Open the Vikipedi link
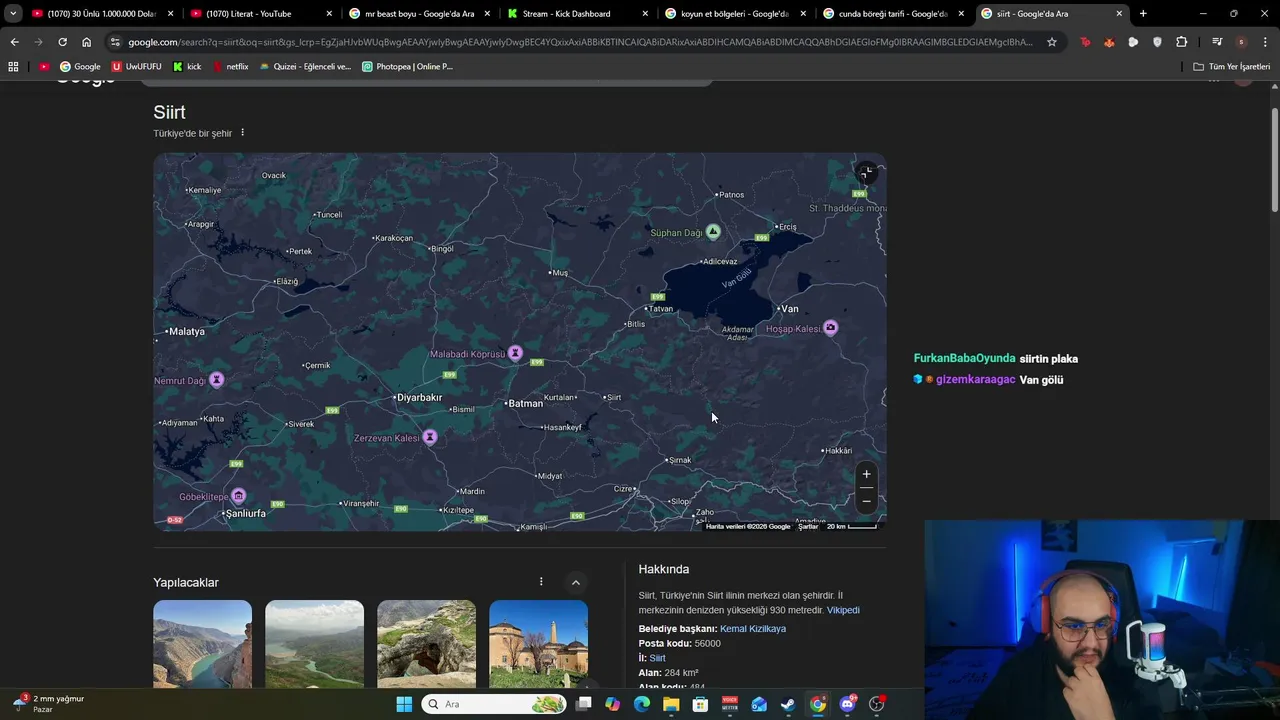Image resolution: width=1280 pixels, height=720 pixels. pos(843,610)
